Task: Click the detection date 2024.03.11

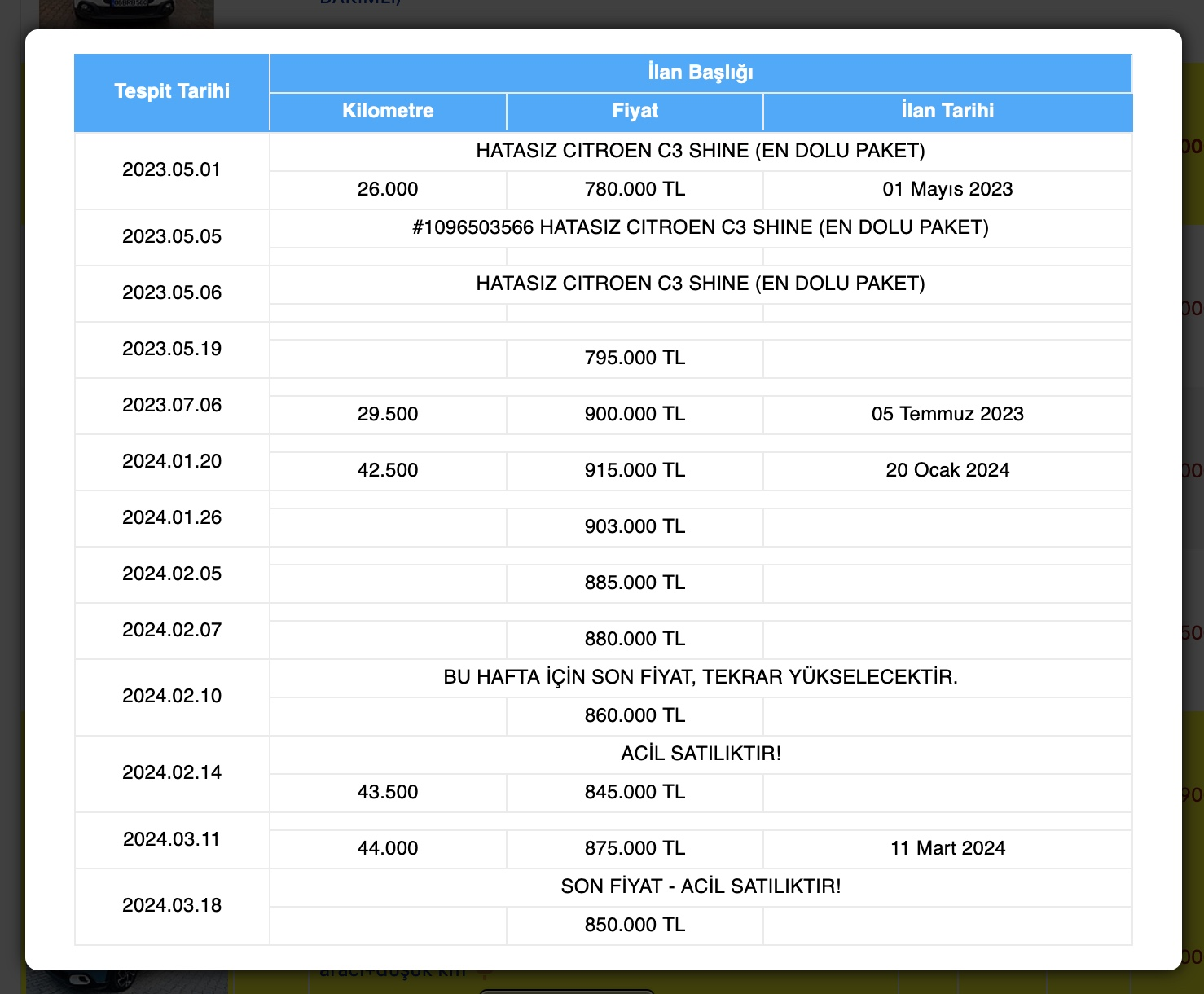Action: tap(172, 839)
